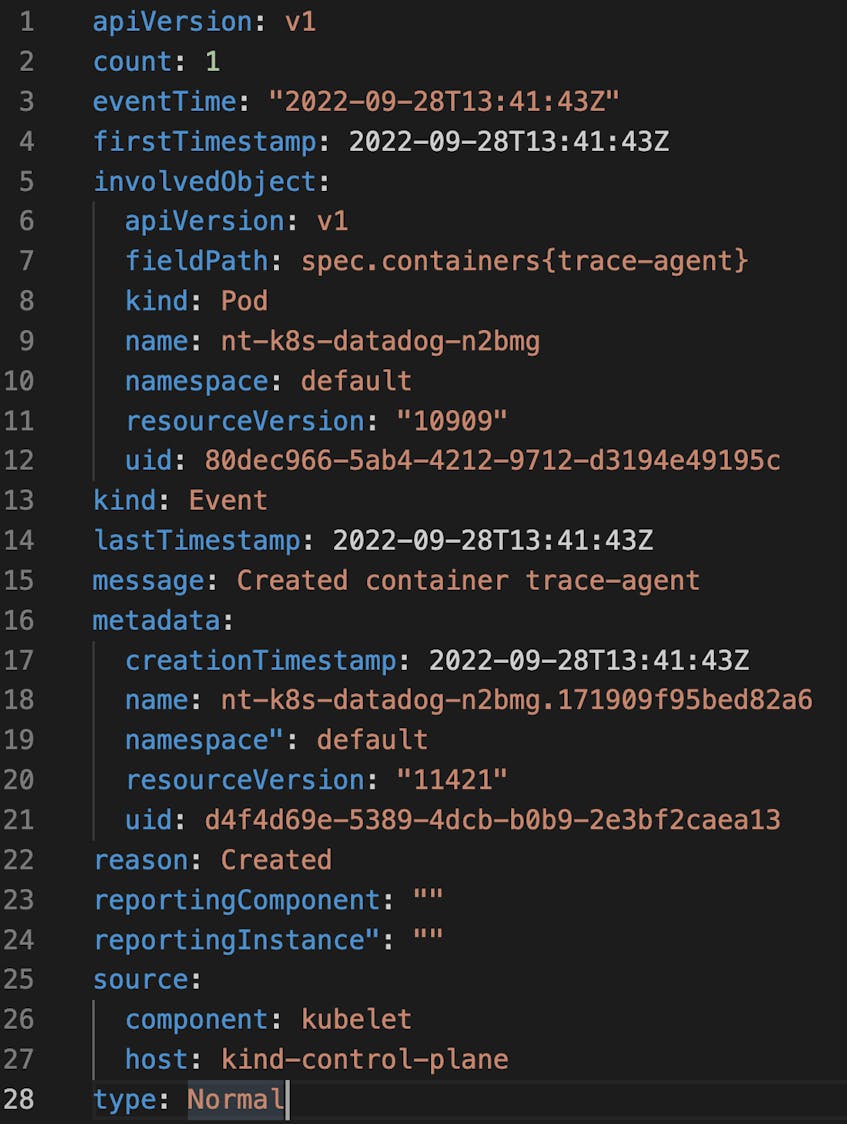847x1124 pixels.
Task: Click line number 28 in the gutter
Action: [x=19, y=1099]
